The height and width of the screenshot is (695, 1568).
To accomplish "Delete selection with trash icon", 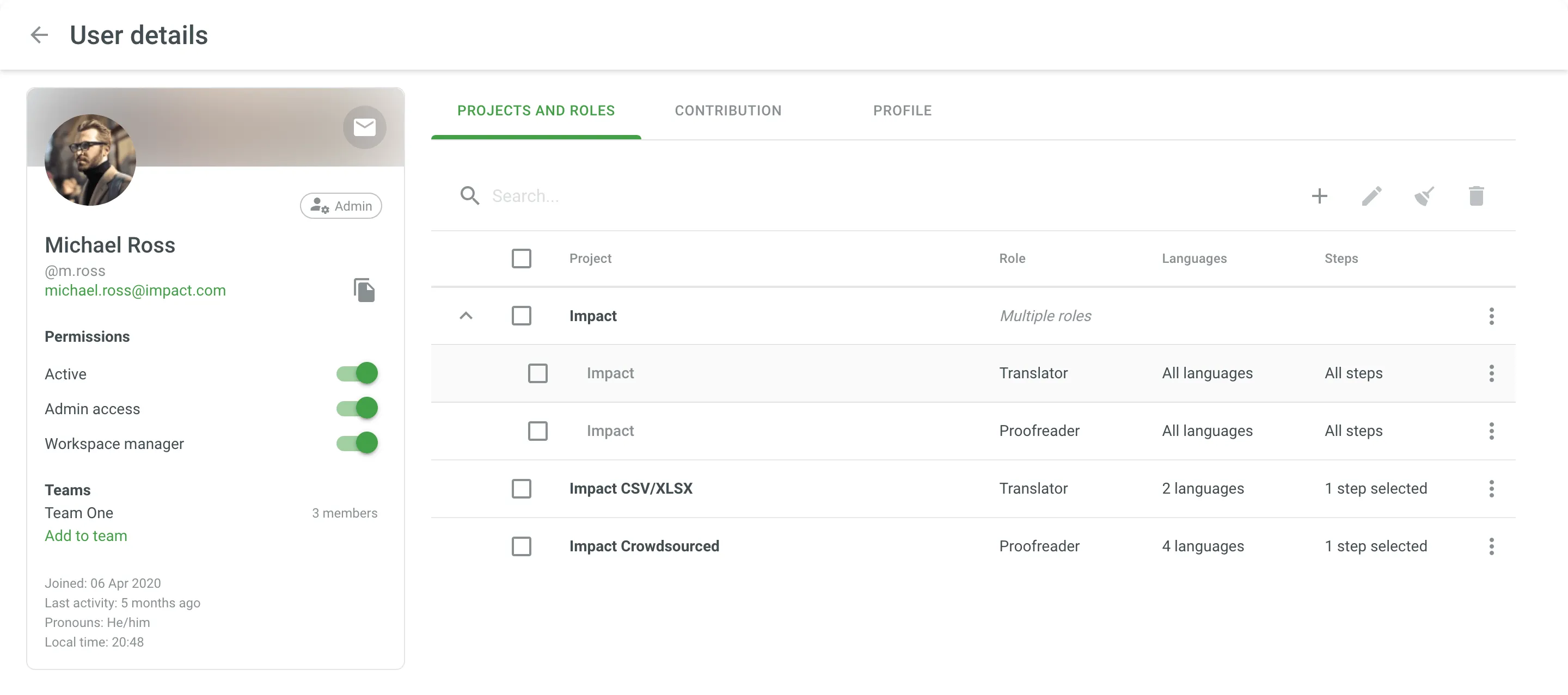I will [x=1476, y=196].
